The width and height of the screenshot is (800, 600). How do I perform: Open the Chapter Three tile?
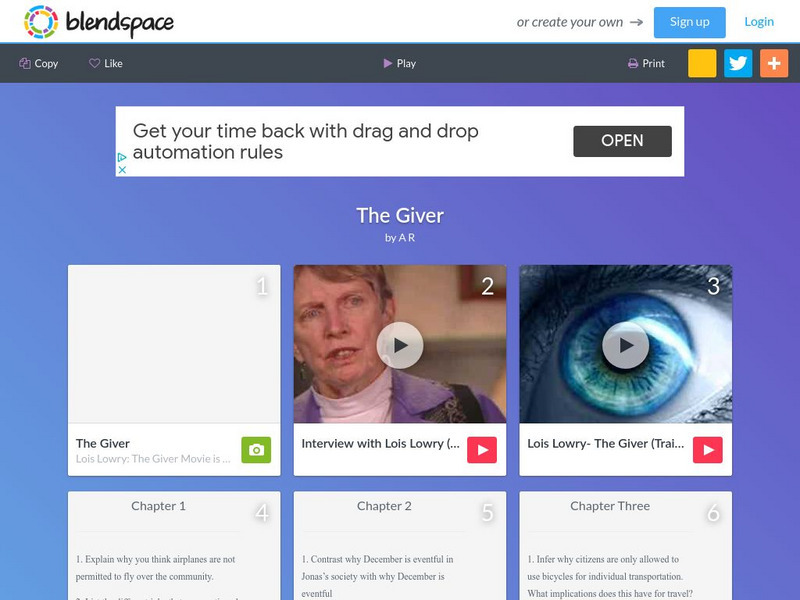pos(626,545)
